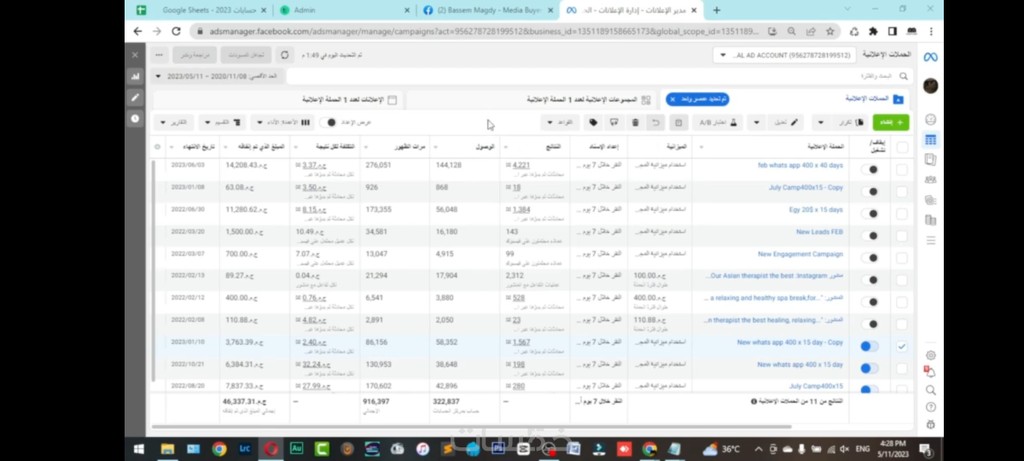1024x461 pixels.
Task: Switch to the ad sets tab
Action: click(x=590, y=99)
